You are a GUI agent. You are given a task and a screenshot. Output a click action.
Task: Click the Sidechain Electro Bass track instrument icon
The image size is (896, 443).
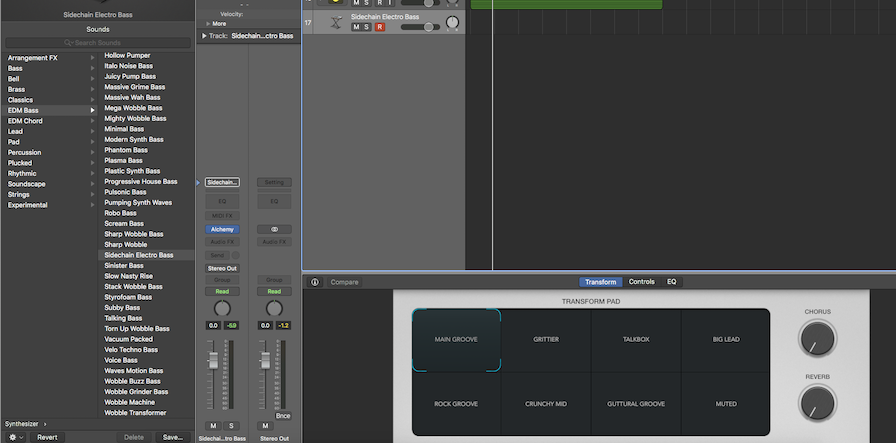(336, 22)
